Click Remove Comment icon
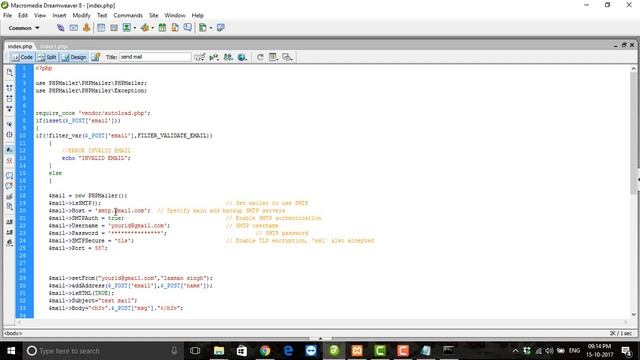Screen dimensions: 640x360 [x=9, y=186]
